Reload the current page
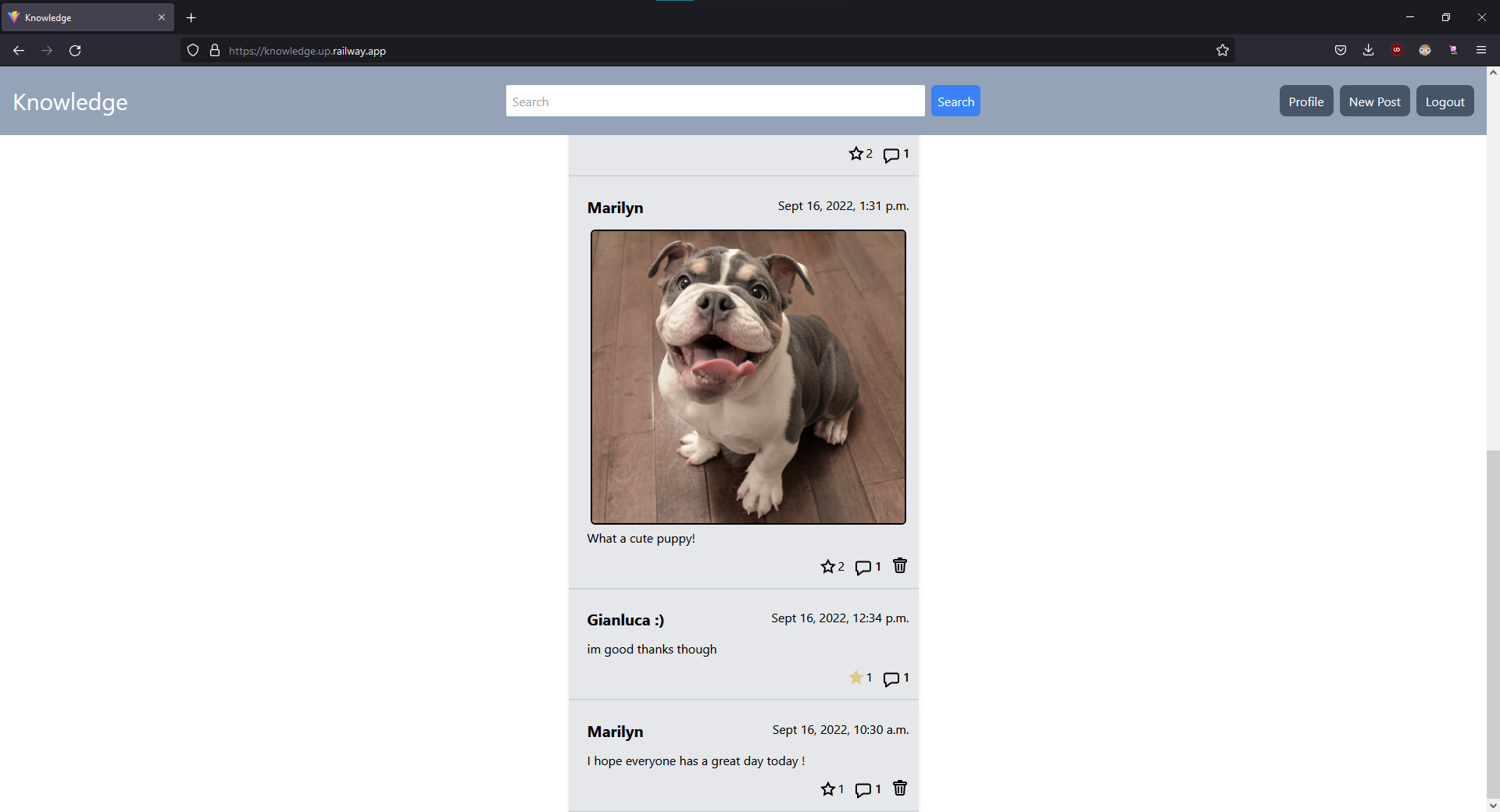Viewport: 1500px width, 812px height. pos(75,51)
